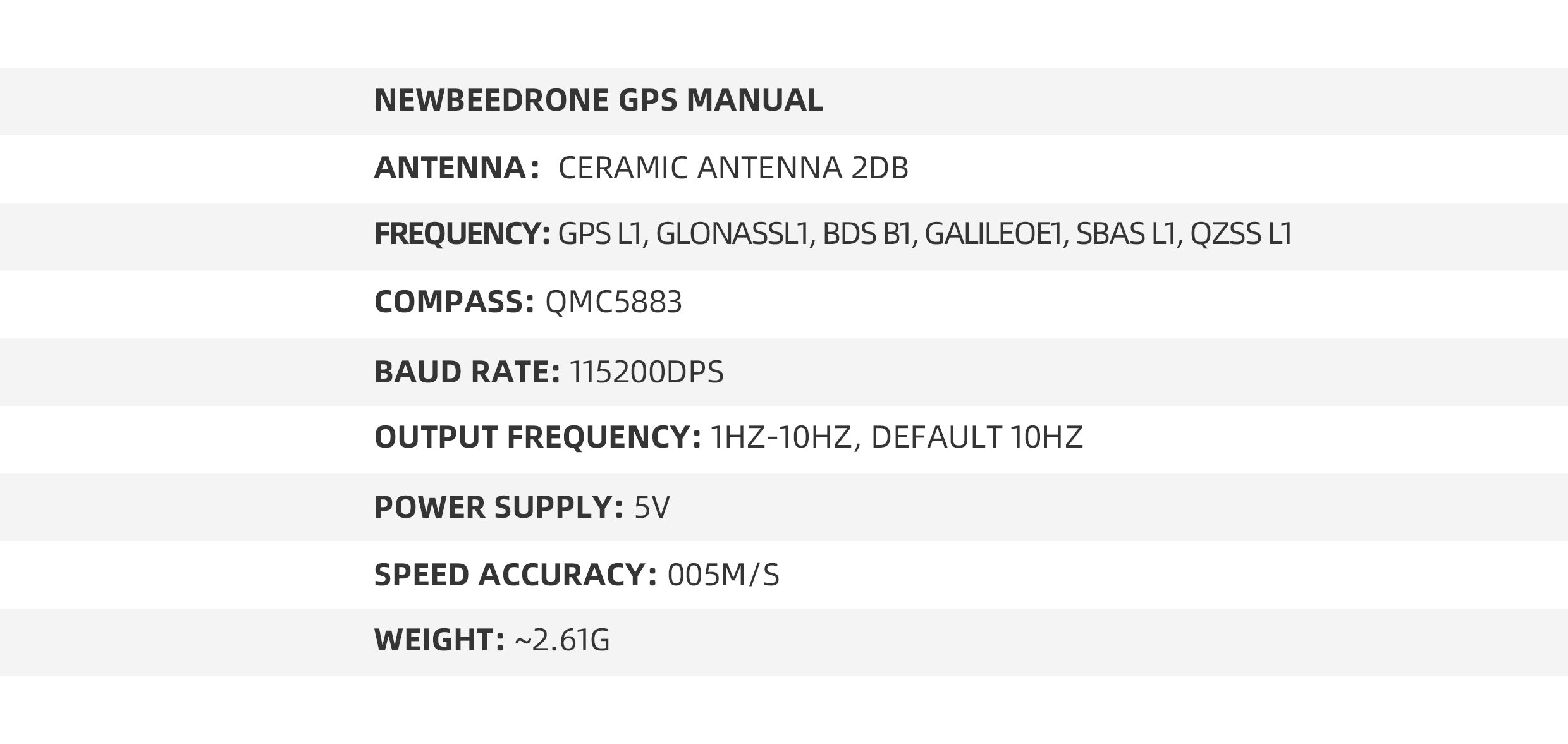Select the GLONASSL1 text
Image resolution: width=1568 pixels, height=744 pixels.
click(733, 234)
